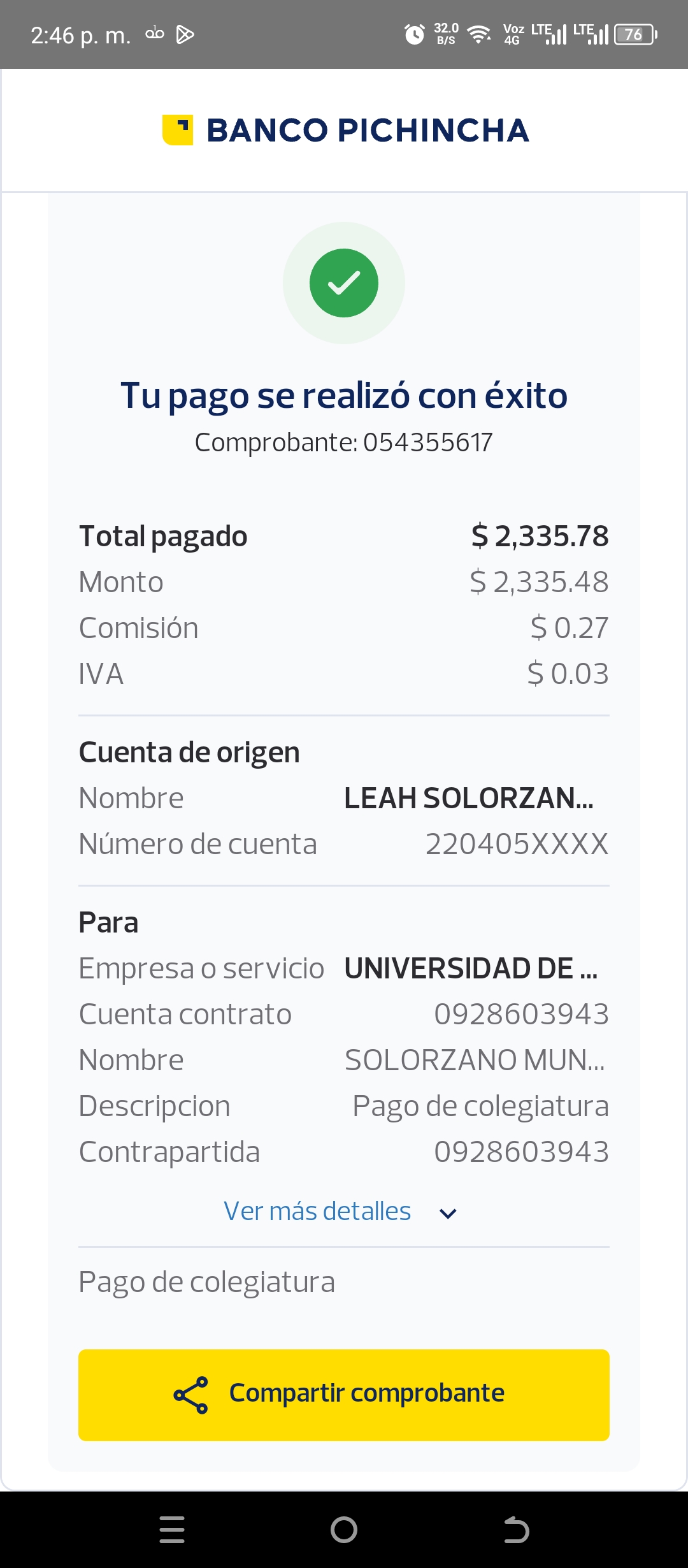Tap the masked account number 220405XXXX
688x1568 pixels.
(517, 845)
